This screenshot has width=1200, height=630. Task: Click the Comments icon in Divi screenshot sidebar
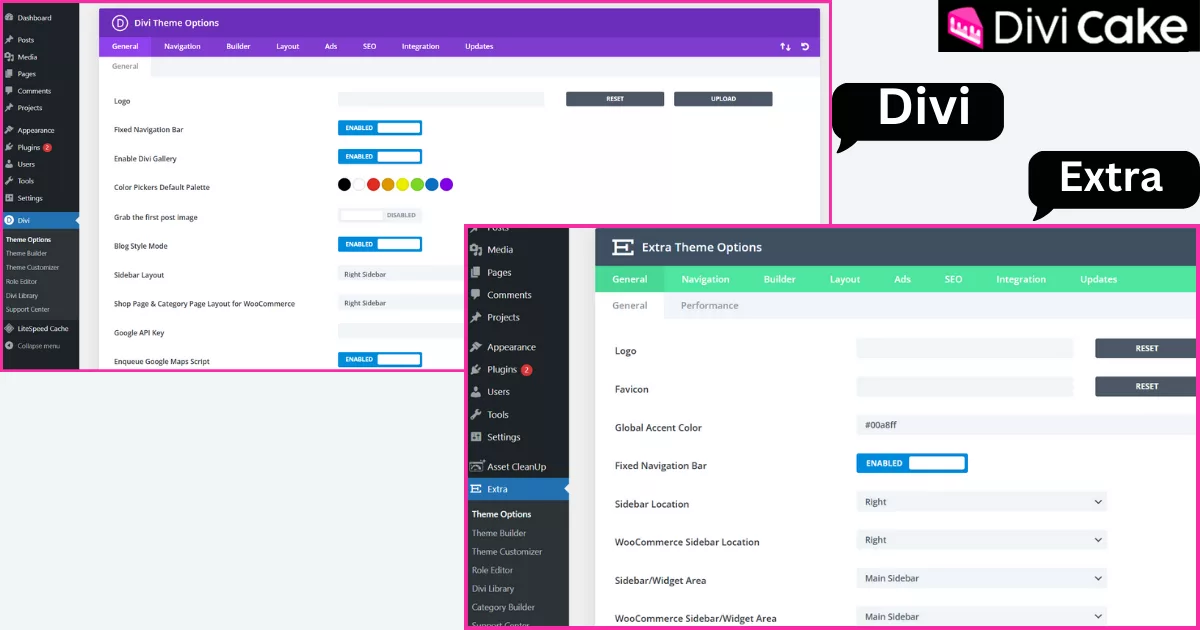point(9,91)
